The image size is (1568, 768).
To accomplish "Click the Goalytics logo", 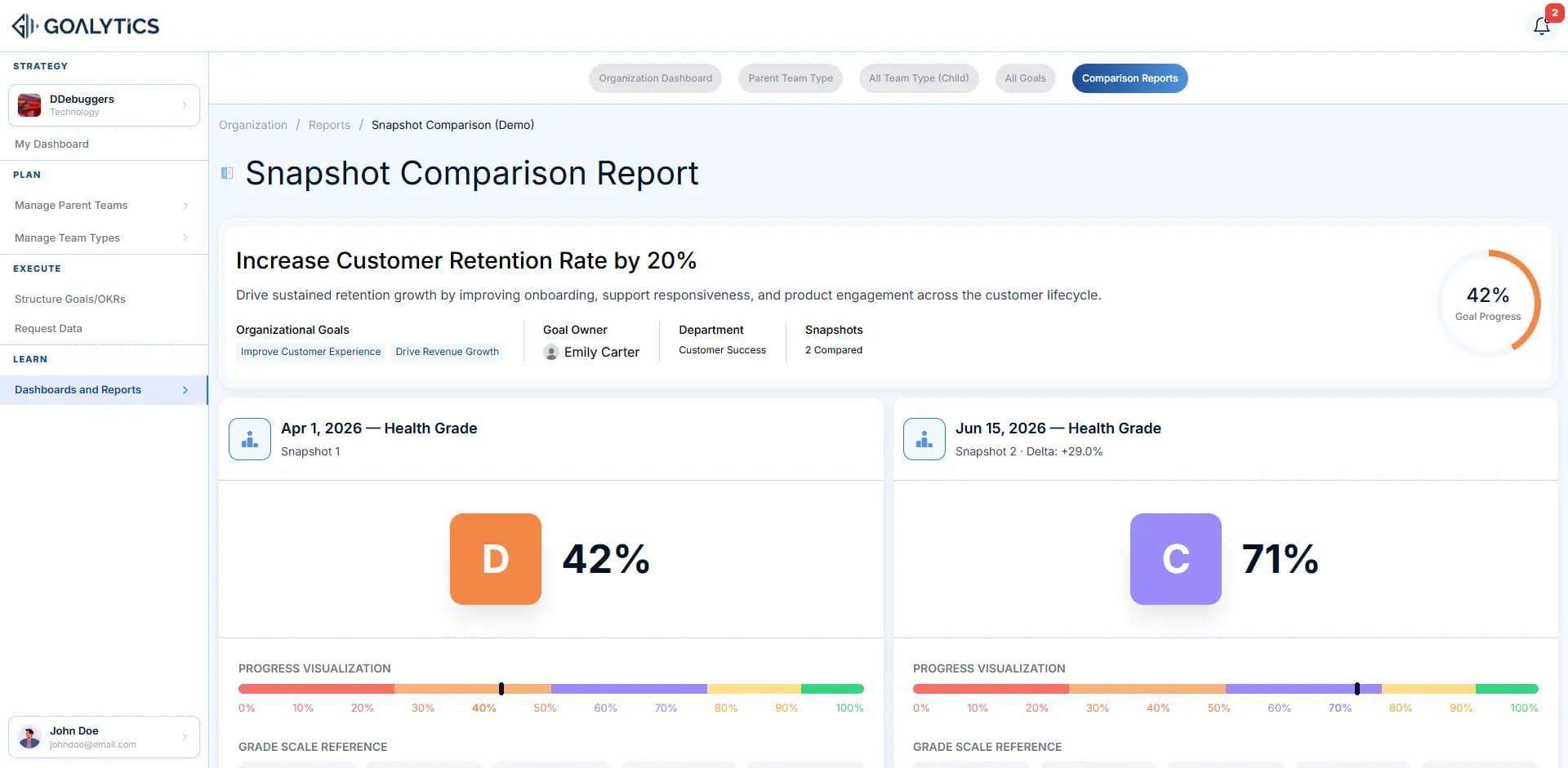I will click(86, 26).
